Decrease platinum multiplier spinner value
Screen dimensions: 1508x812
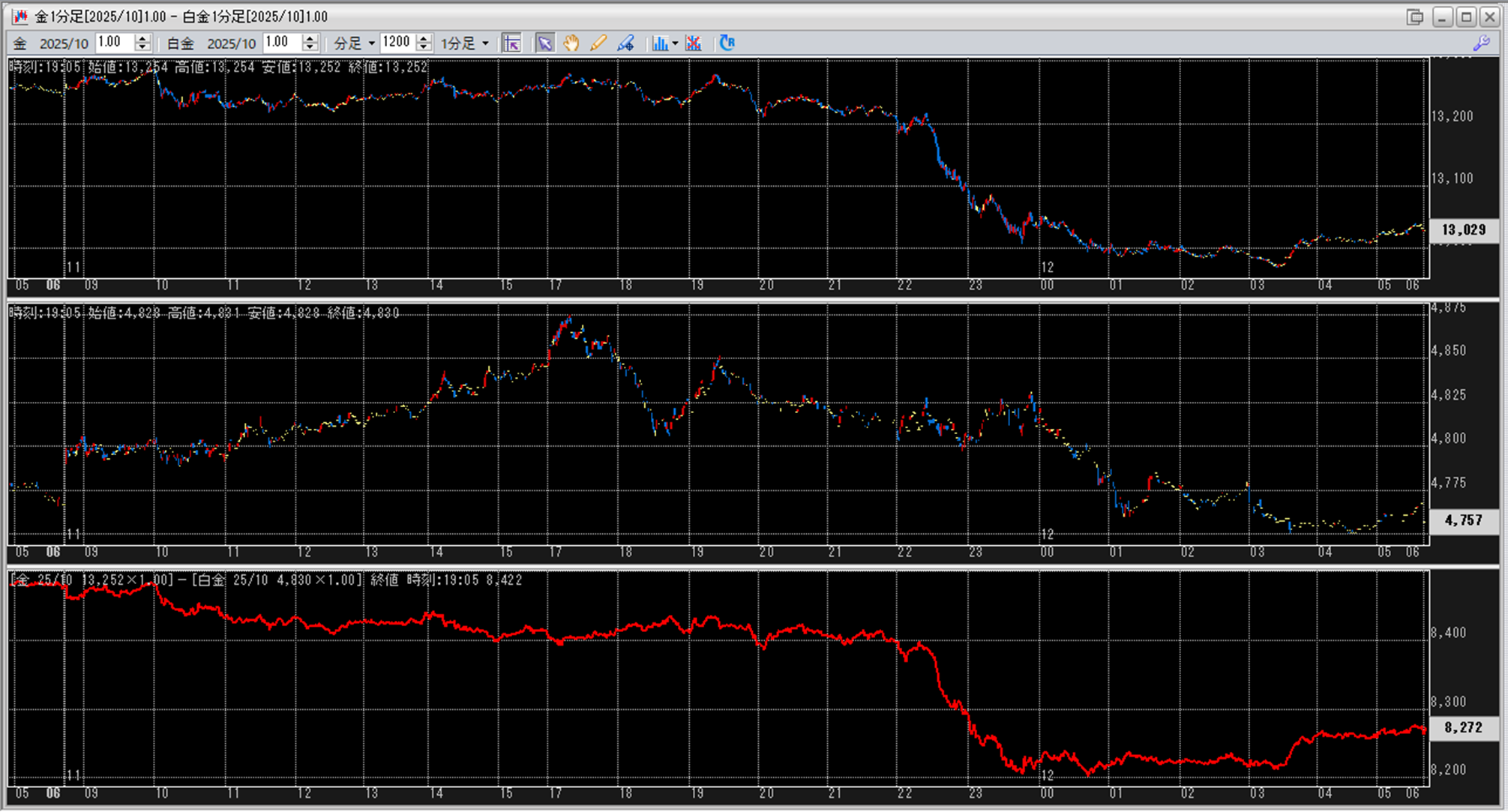pos(310,47)
